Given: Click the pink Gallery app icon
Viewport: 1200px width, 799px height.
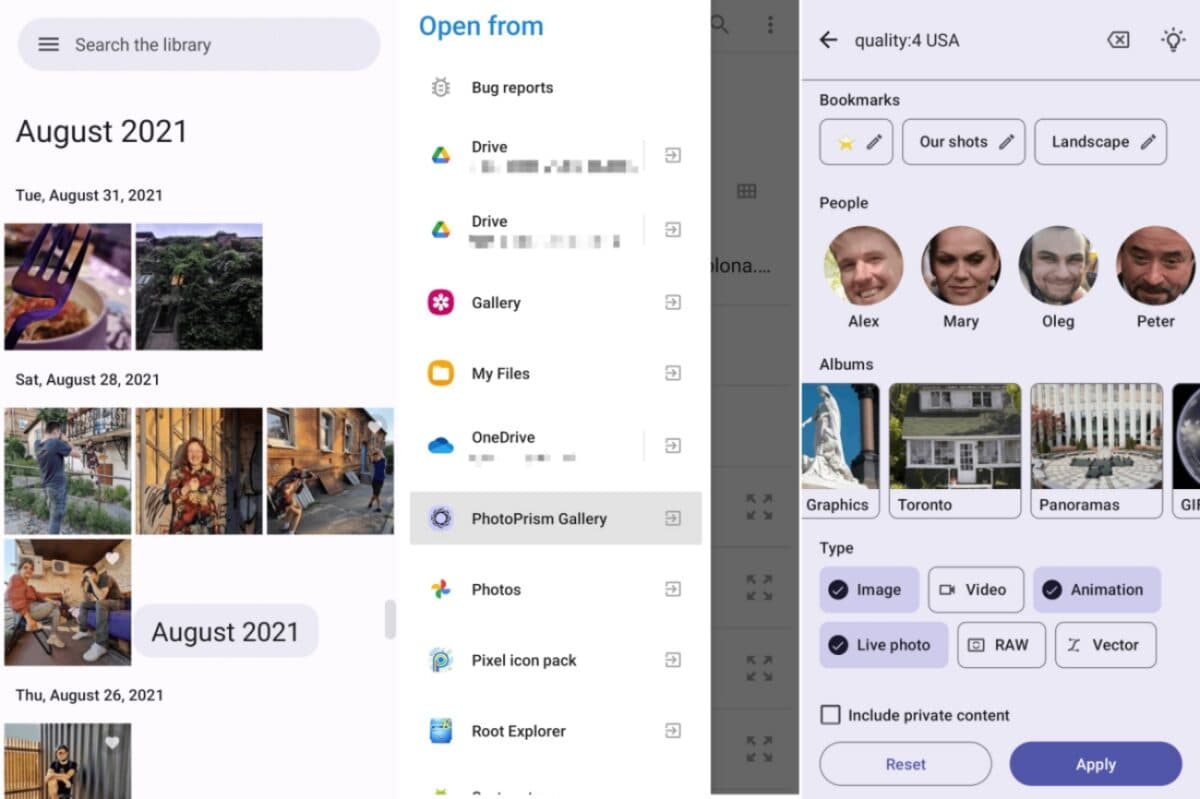Looking at the screenshot, I should [x=440, y=302].
